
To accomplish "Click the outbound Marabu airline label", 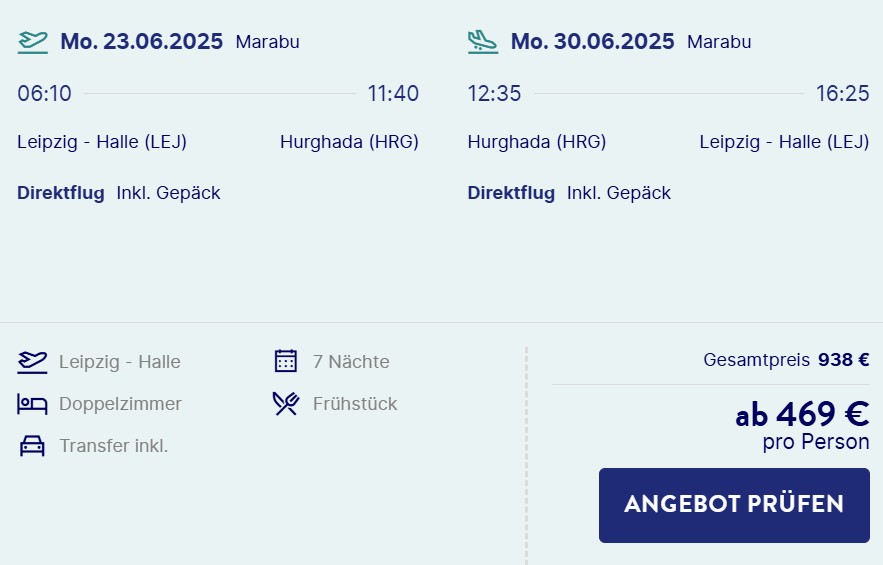I will tap(267, 42).
